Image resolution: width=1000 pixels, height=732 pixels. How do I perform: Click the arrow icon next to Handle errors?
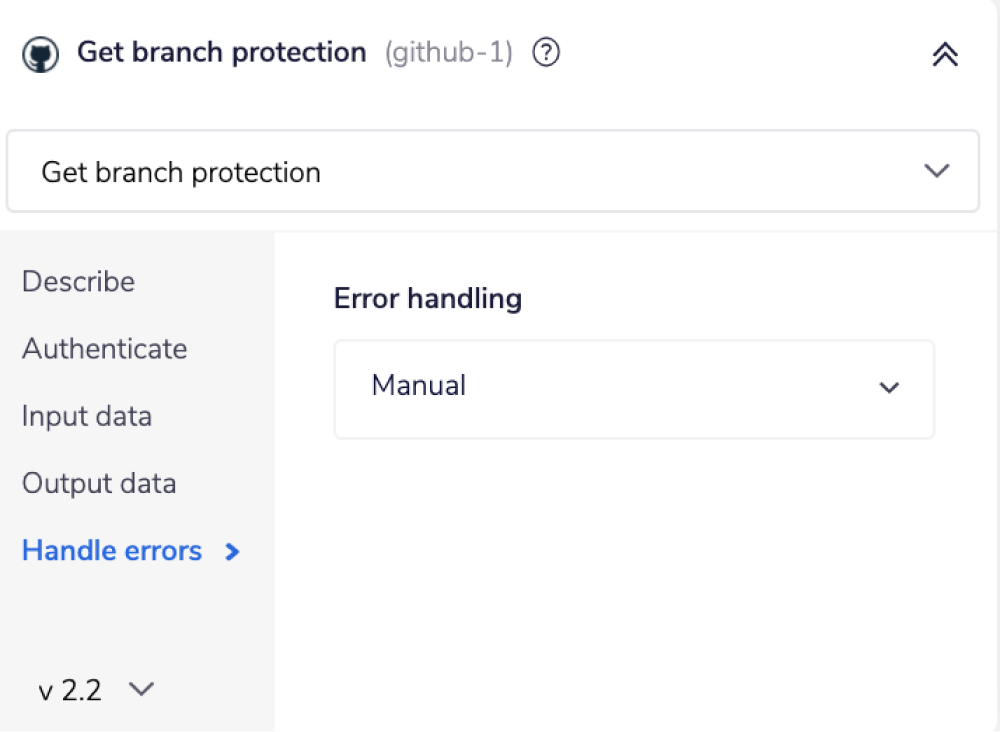coord(231,551)
